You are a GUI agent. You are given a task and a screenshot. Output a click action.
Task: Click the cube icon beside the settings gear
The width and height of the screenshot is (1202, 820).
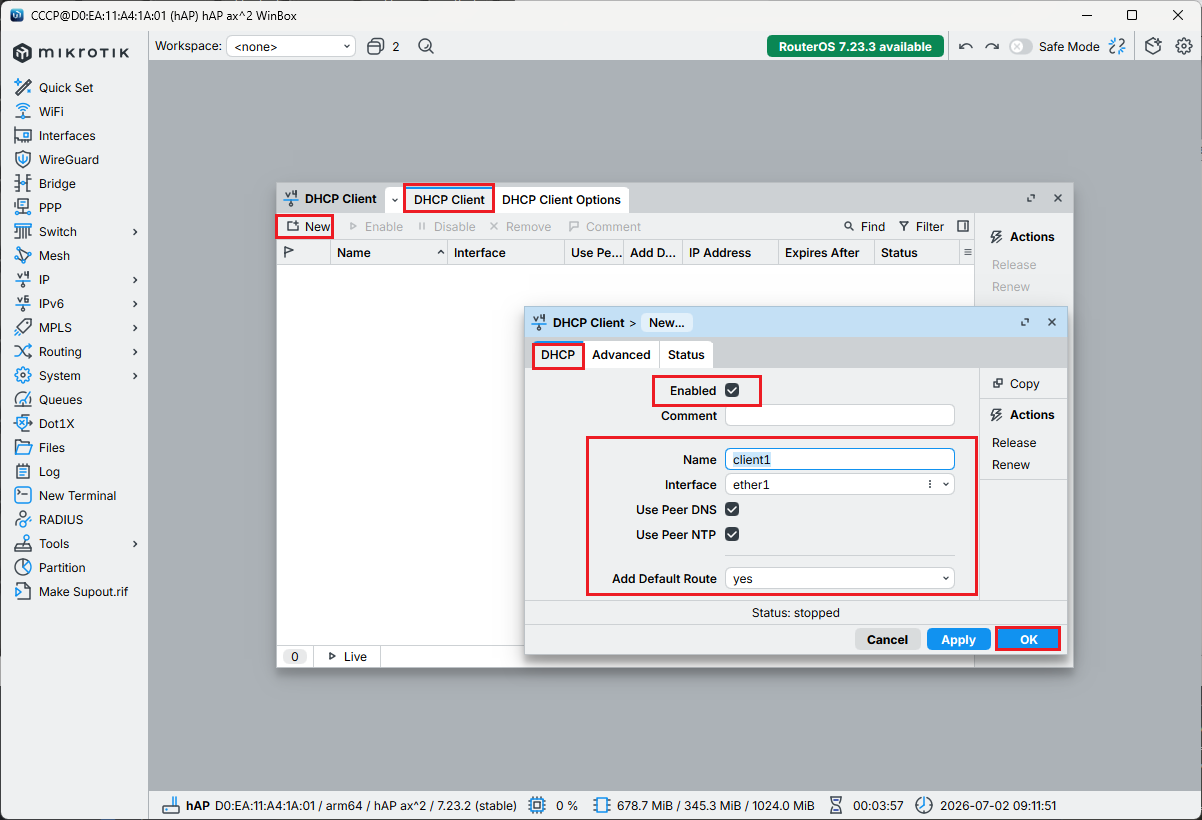1153,46
